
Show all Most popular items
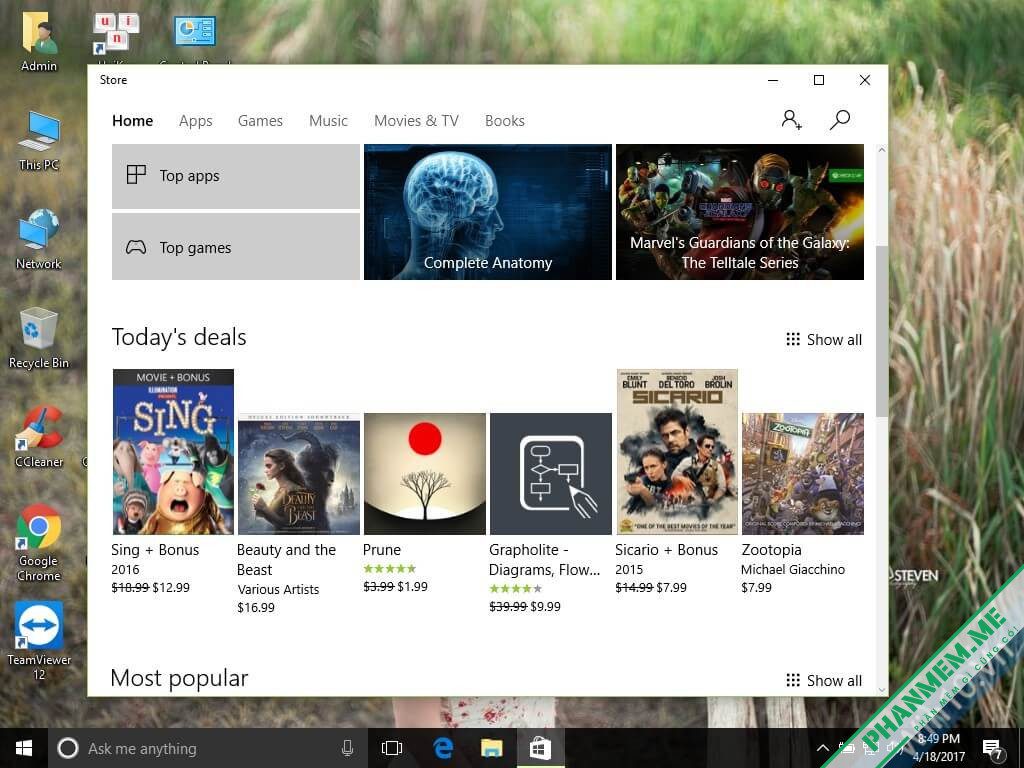click(824, 680)
